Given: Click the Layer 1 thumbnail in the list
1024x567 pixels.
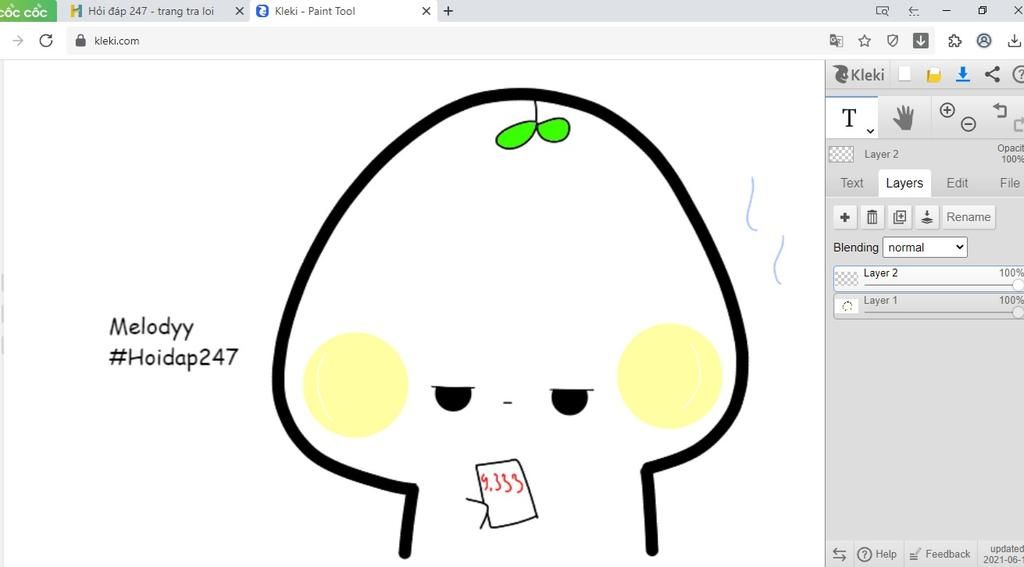Looking at the screenshot, I should pos(847,306).
